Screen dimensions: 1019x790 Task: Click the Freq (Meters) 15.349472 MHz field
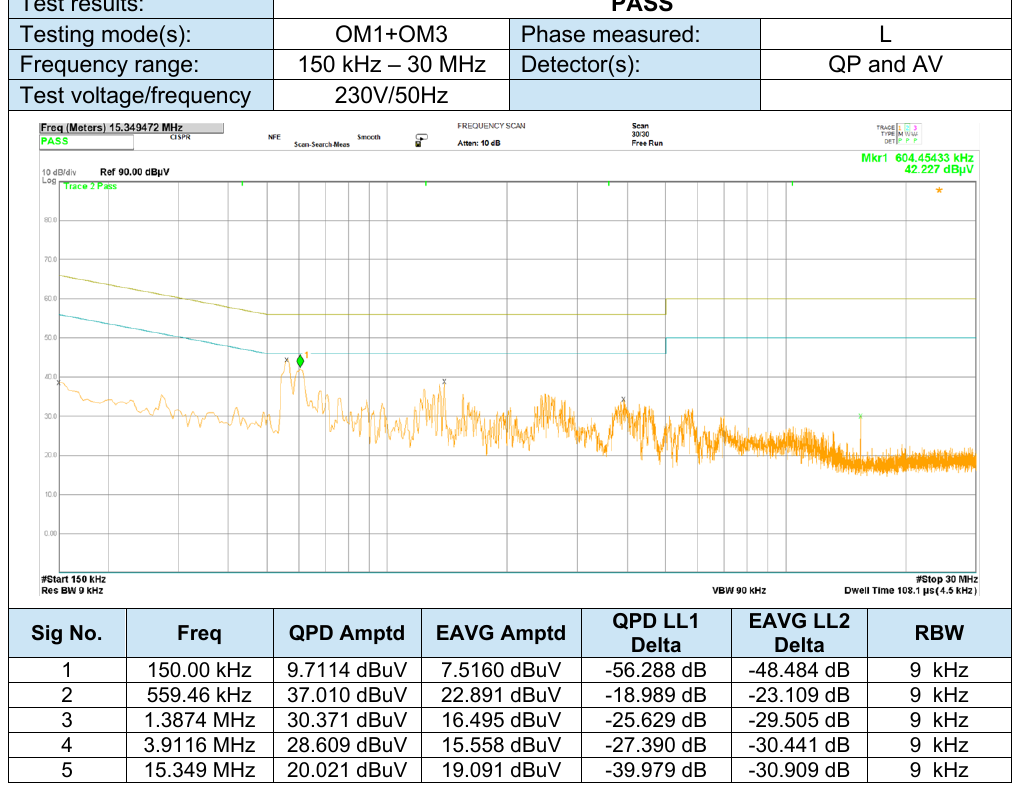click(132, 128)
